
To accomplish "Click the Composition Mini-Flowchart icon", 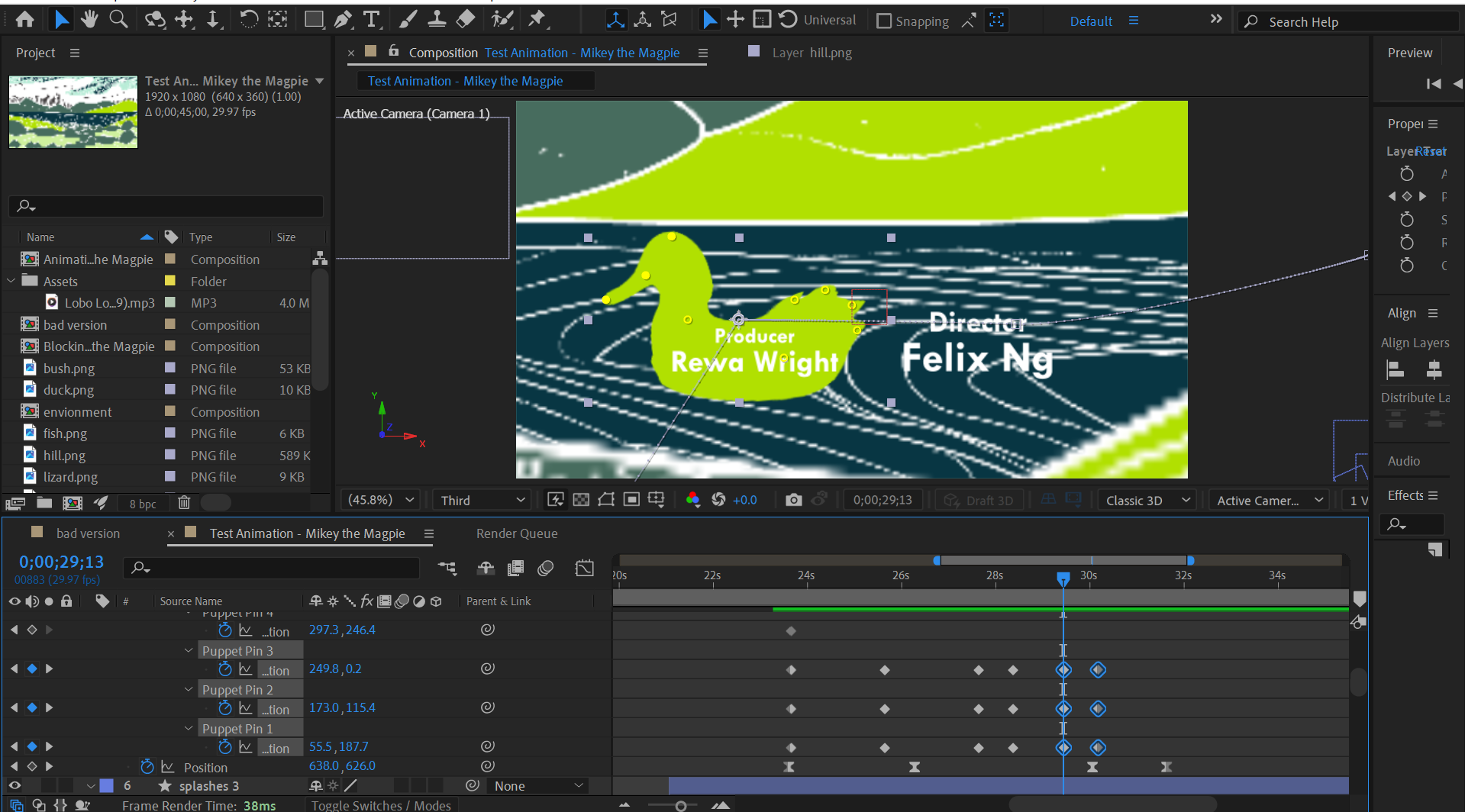I will 447,568.
